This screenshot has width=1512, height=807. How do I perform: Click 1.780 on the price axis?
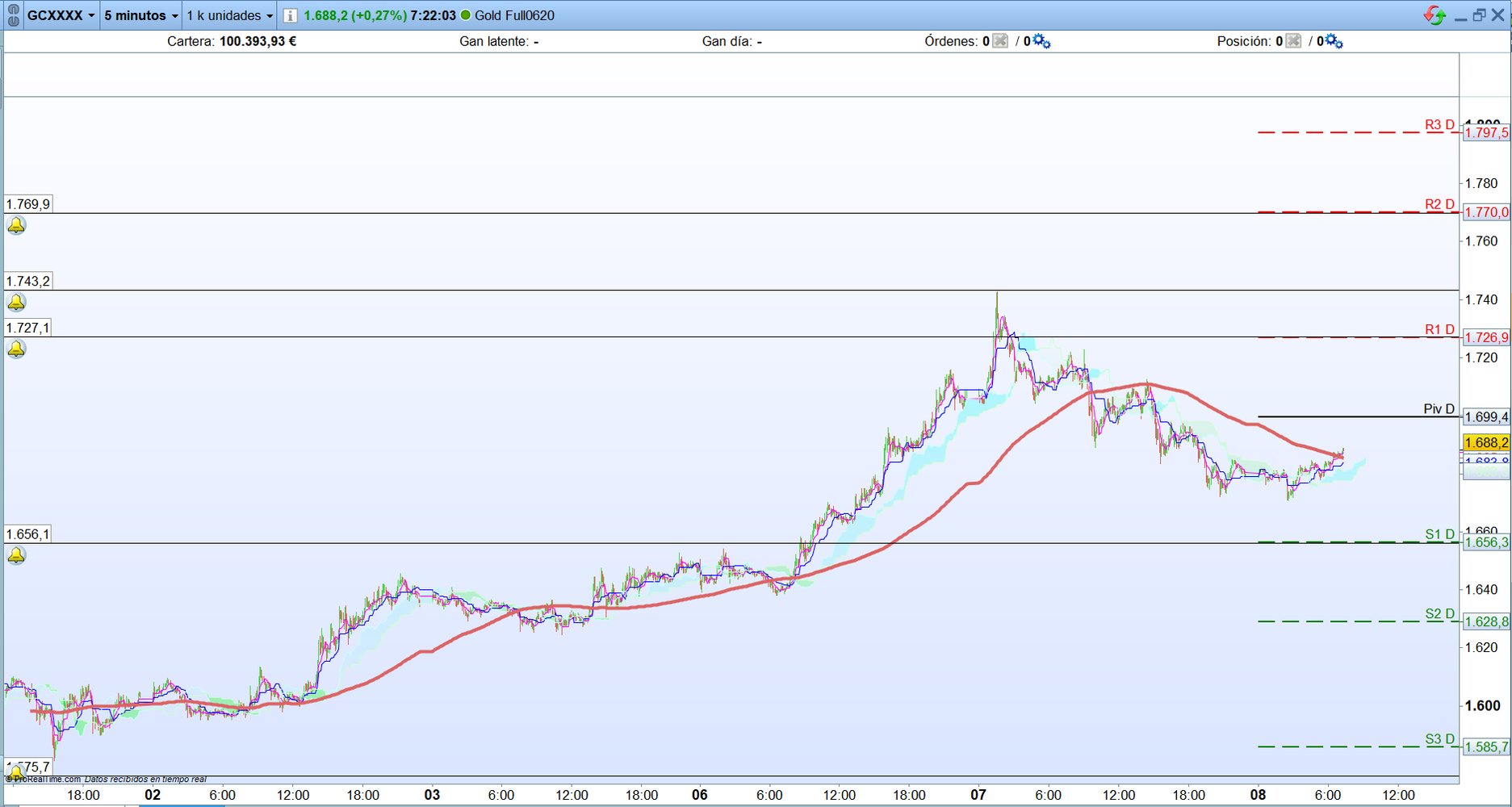[1481, 183]
